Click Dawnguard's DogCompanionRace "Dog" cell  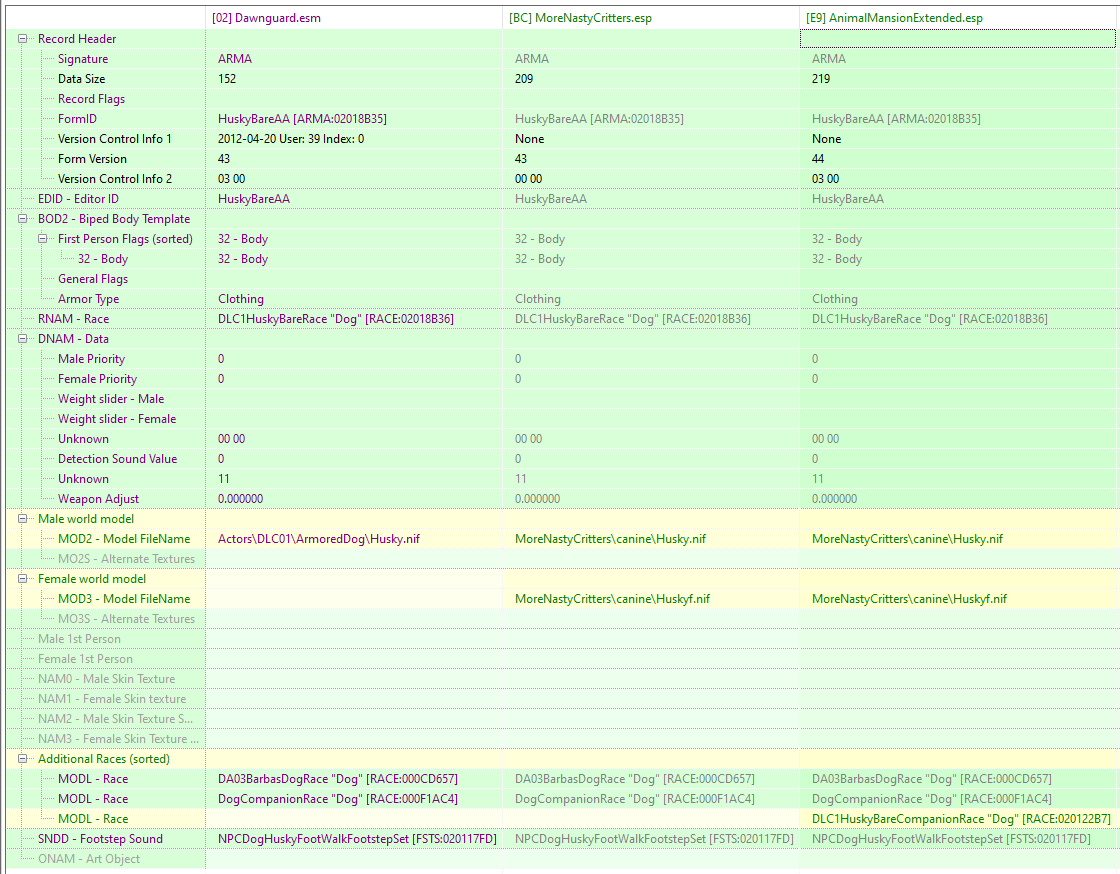click(x=338, y=799)
